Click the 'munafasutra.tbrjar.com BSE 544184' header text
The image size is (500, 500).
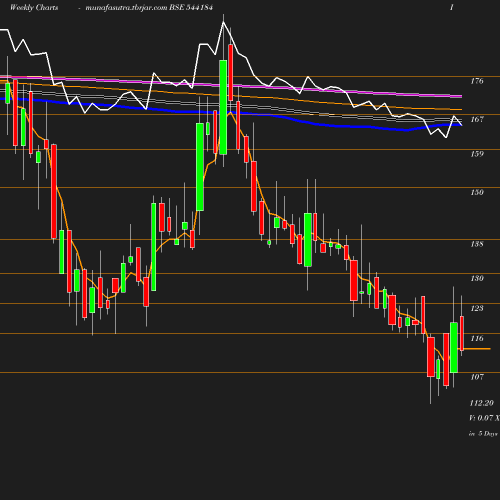click(149, 7)
